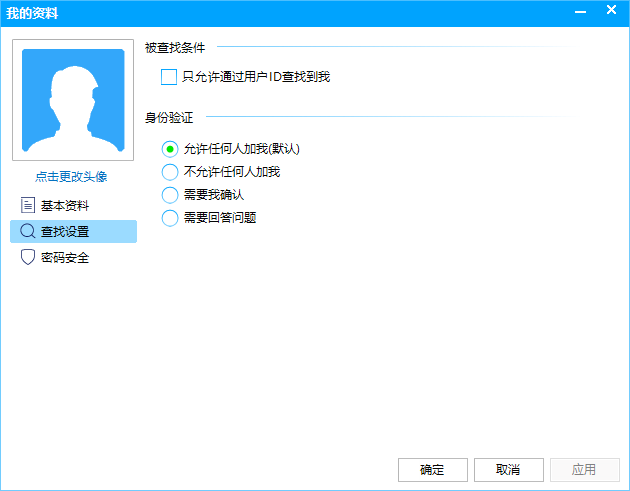Select the 查找设置 section
This screenshot has width=630, height=491.
(x=74, y=231)
